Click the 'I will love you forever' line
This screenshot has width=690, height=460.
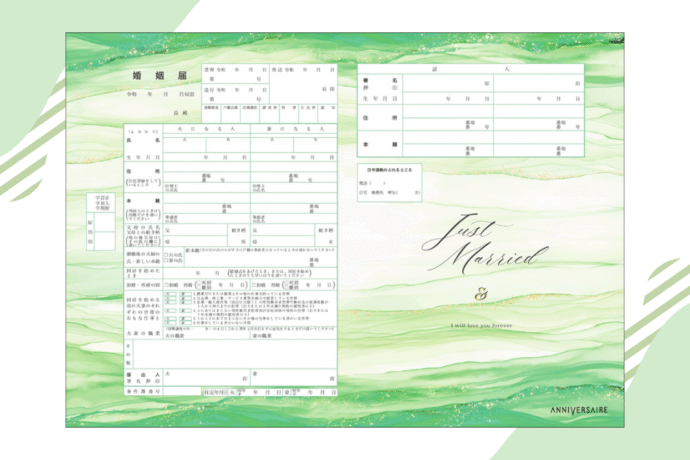481,326
